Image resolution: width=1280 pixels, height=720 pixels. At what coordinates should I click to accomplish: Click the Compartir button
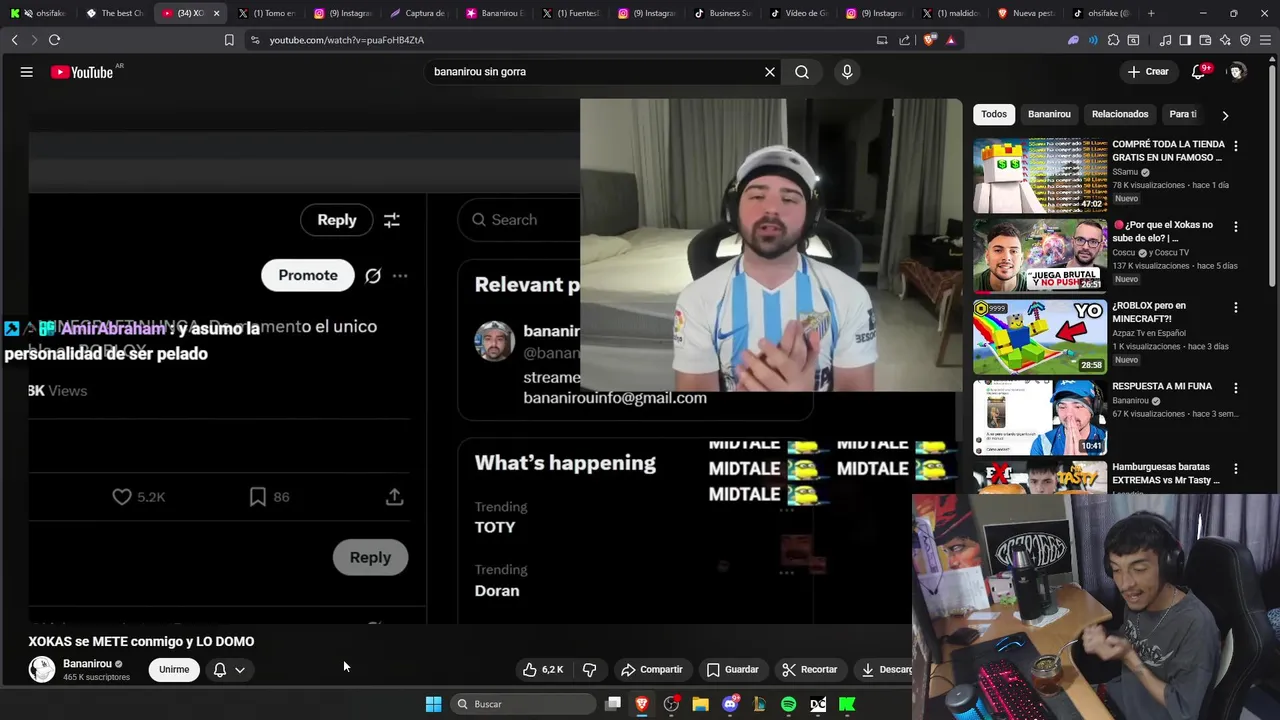coord(651,670)
